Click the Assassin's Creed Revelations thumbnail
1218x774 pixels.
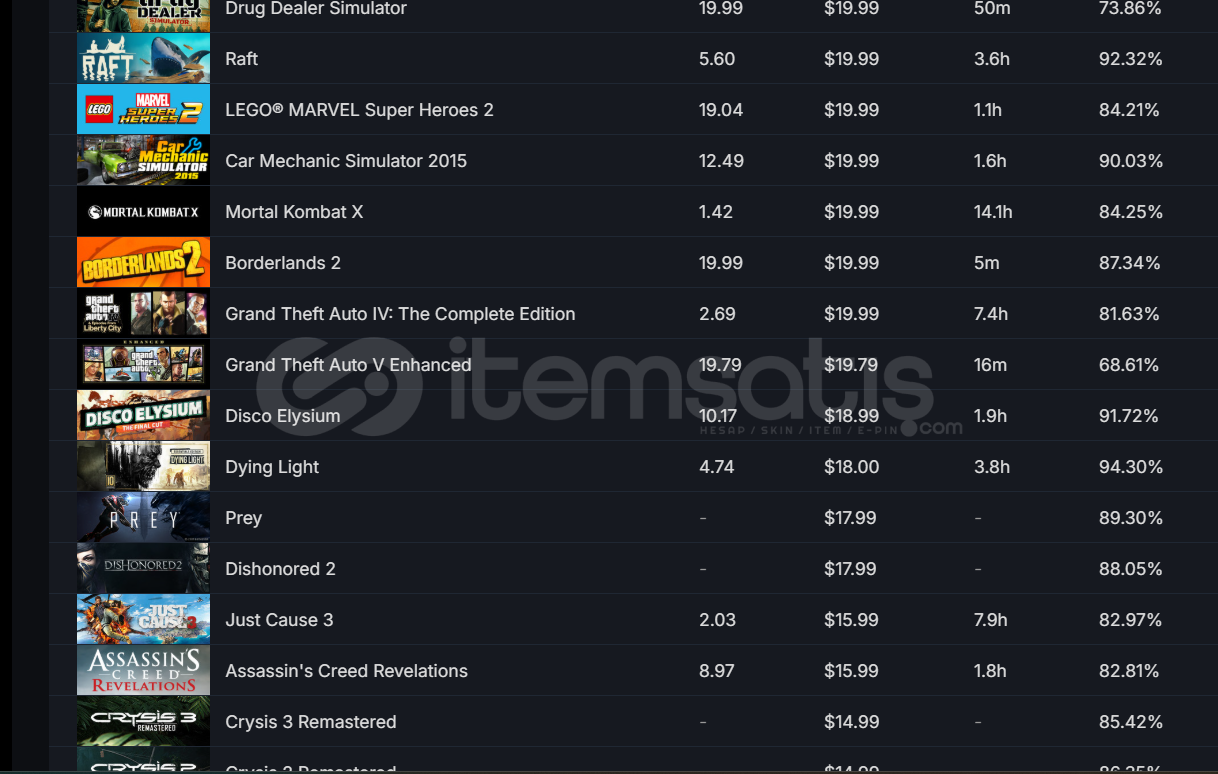[143, 671]
